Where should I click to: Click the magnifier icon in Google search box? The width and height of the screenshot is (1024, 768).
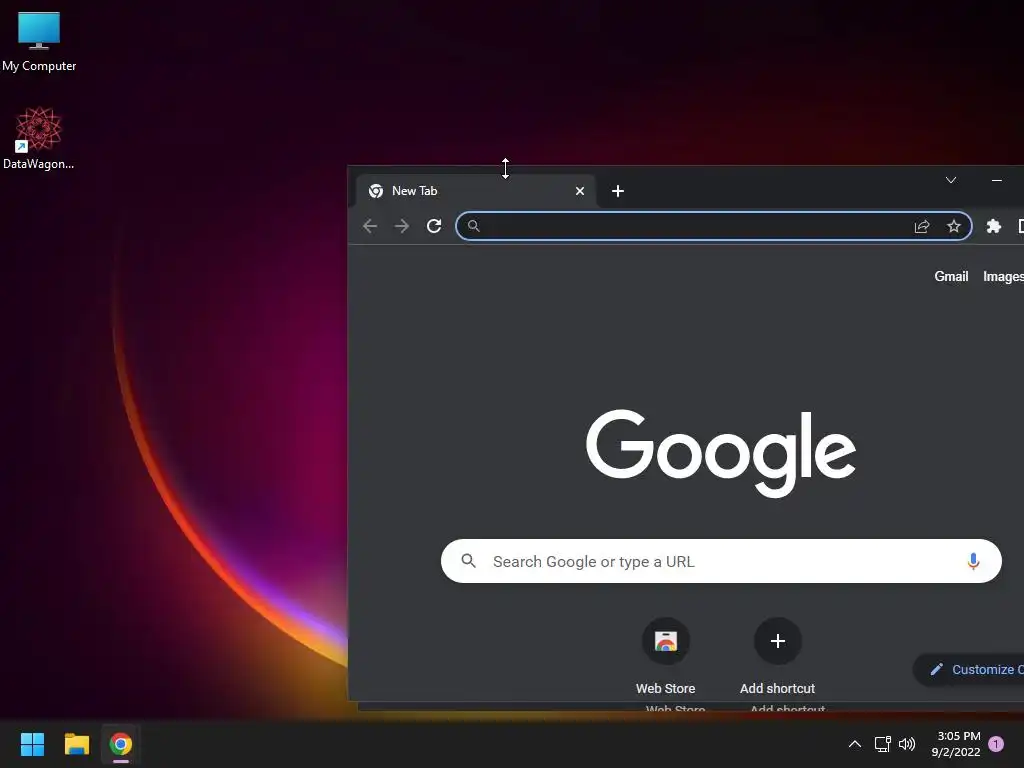pos(468,561)
